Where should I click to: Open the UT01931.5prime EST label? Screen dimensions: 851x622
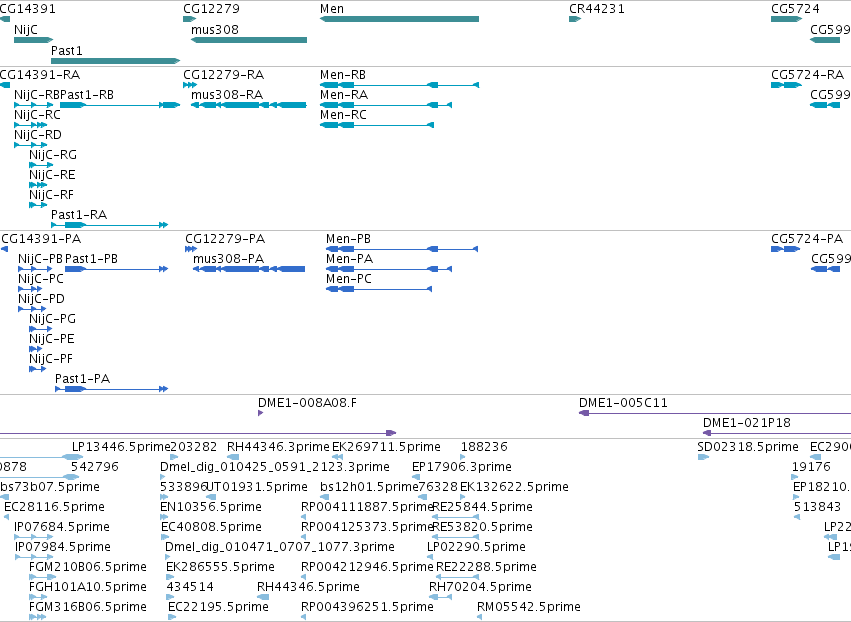257,487
